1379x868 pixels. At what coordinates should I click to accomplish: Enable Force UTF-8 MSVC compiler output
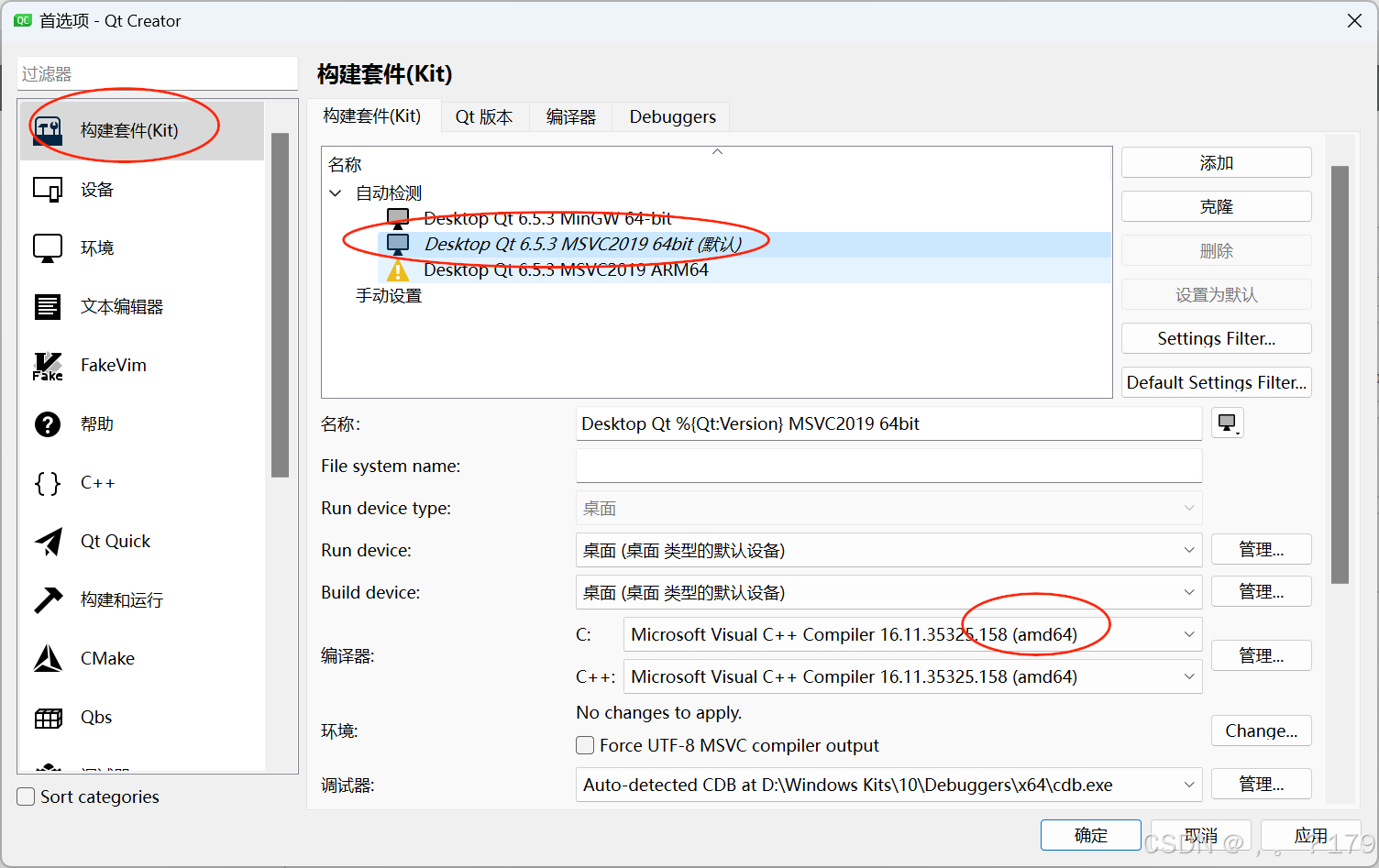(x=585, y=745)
